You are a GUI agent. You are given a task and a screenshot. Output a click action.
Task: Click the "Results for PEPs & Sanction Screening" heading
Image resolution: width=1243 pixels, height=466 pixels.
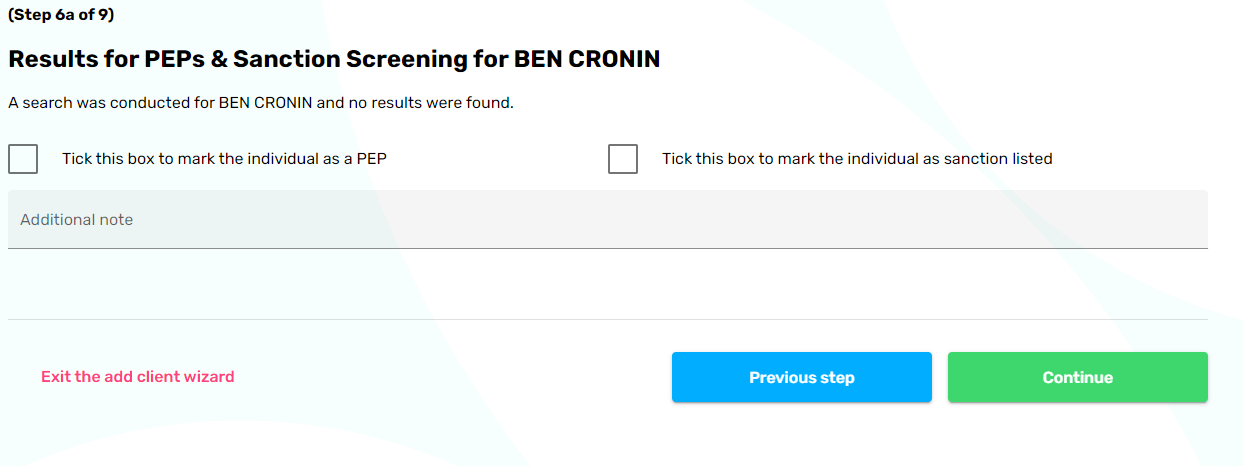coord(200,59)
